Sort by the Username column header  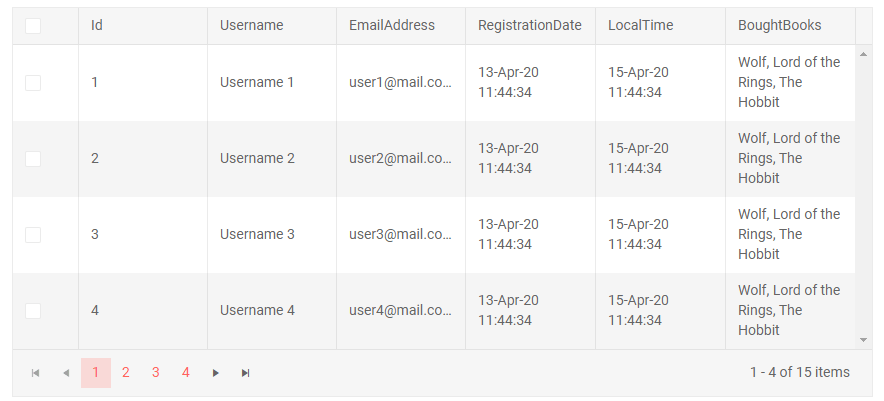click(x=252, y=26)
